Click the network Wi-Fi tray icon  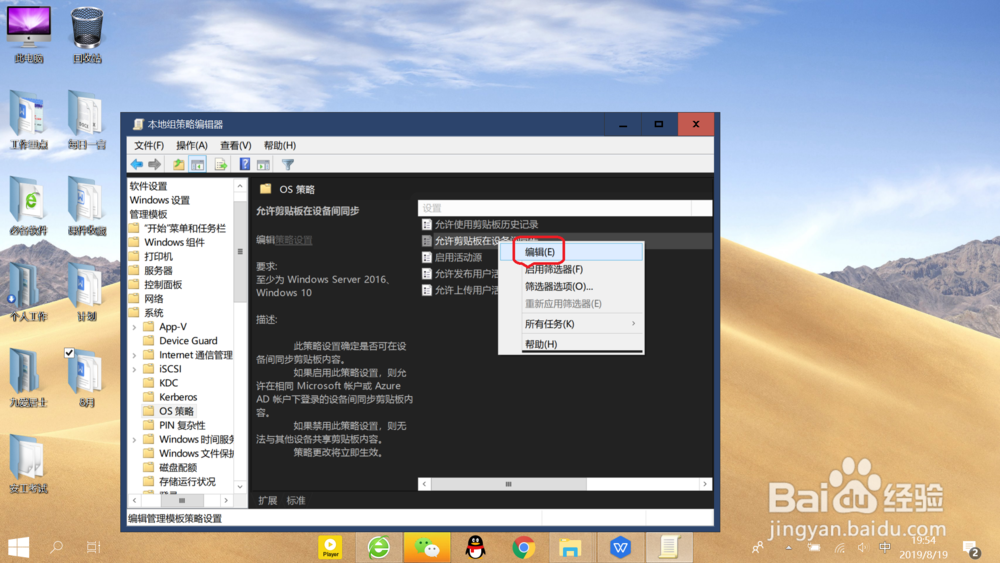click(x=840, y=547)
